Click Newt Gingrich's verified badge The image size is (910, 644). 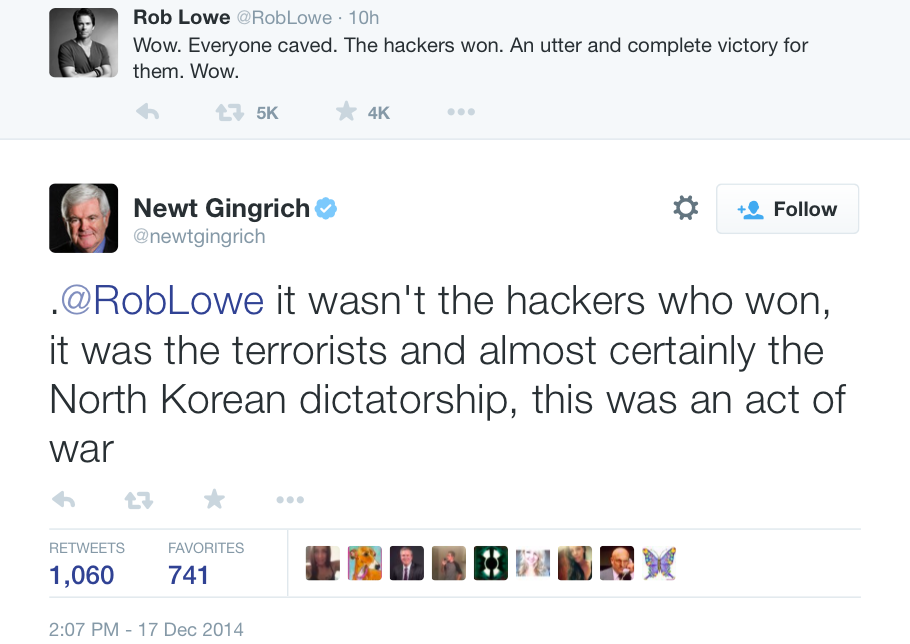coord(326,208)
